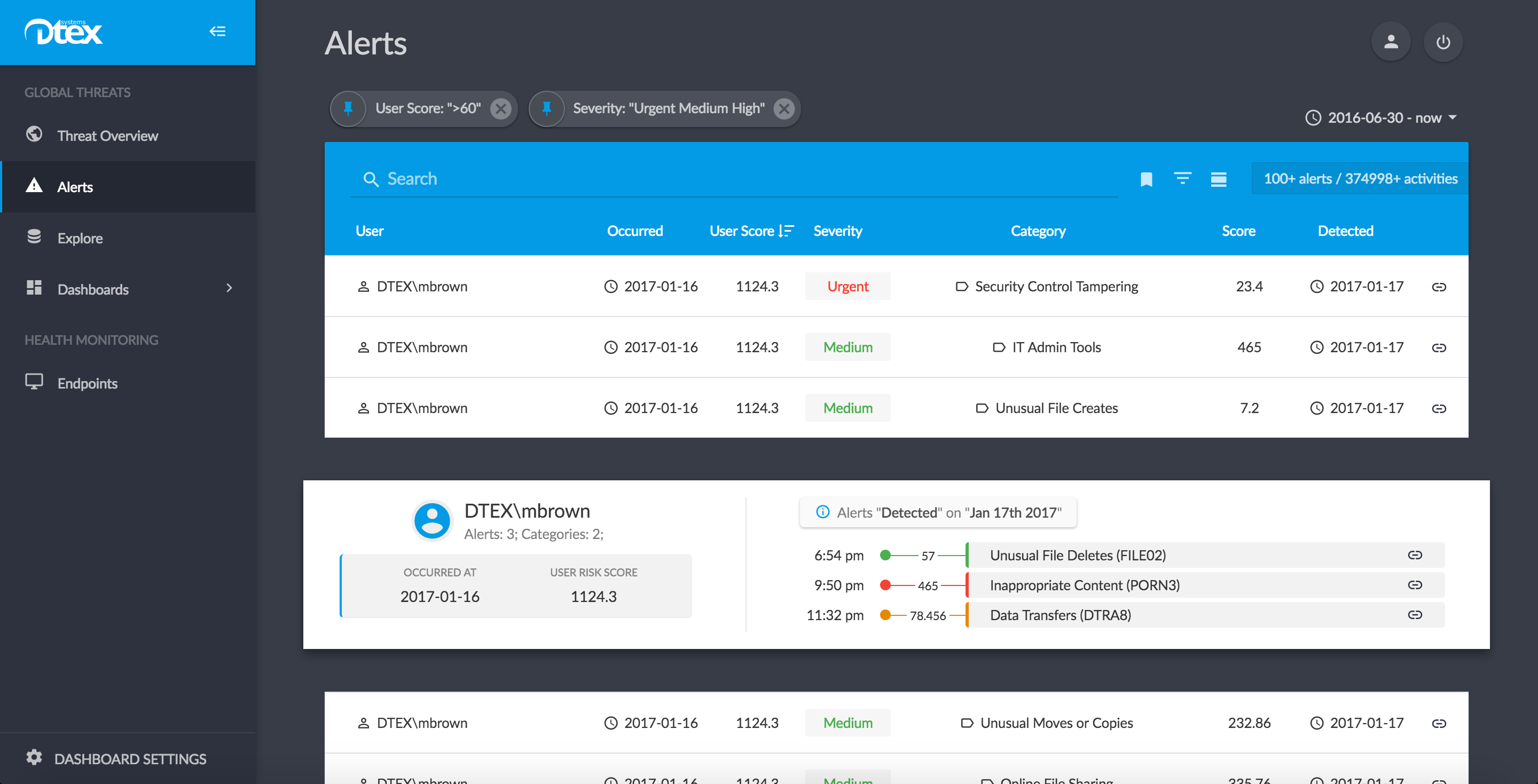Image resolution: width=1538 pixels, height=784 pixels.
Task: Click score 232.86 in Unusual Moves row
Action: coord(1249,723)
